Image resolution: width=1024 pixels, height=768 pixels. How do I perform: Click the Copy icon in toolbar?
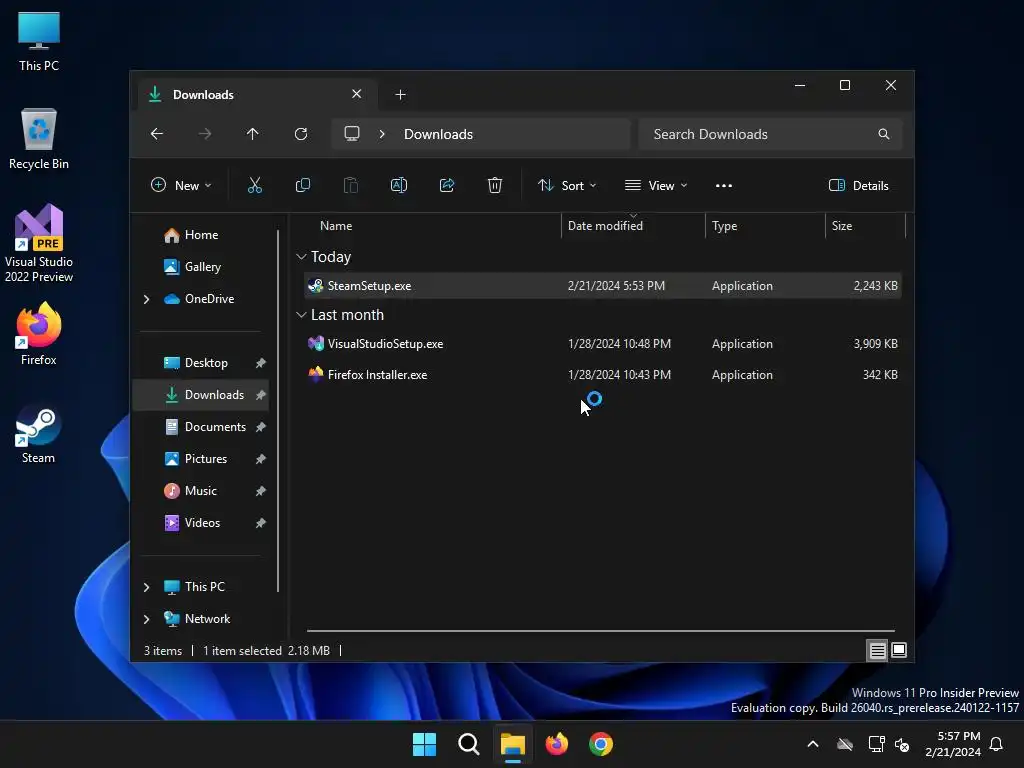303,185
